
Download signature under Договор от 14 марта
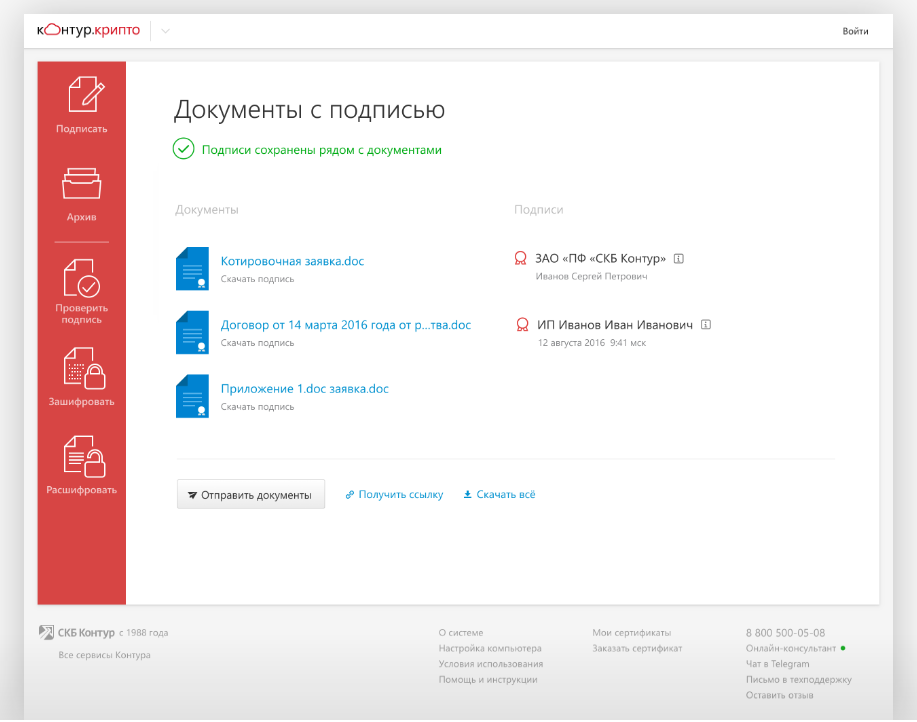257,343
